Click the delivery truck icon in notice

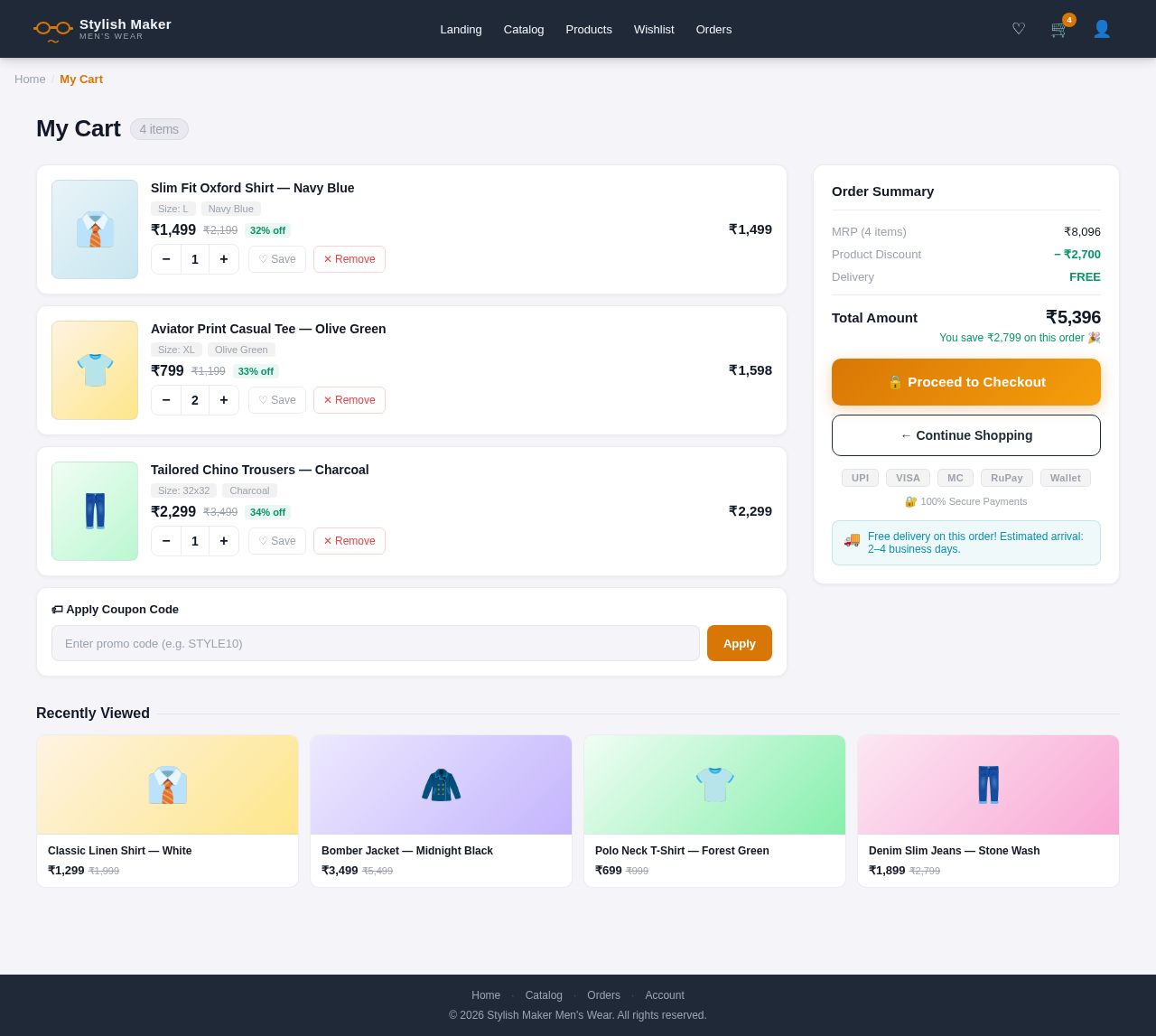pos(852,539)
